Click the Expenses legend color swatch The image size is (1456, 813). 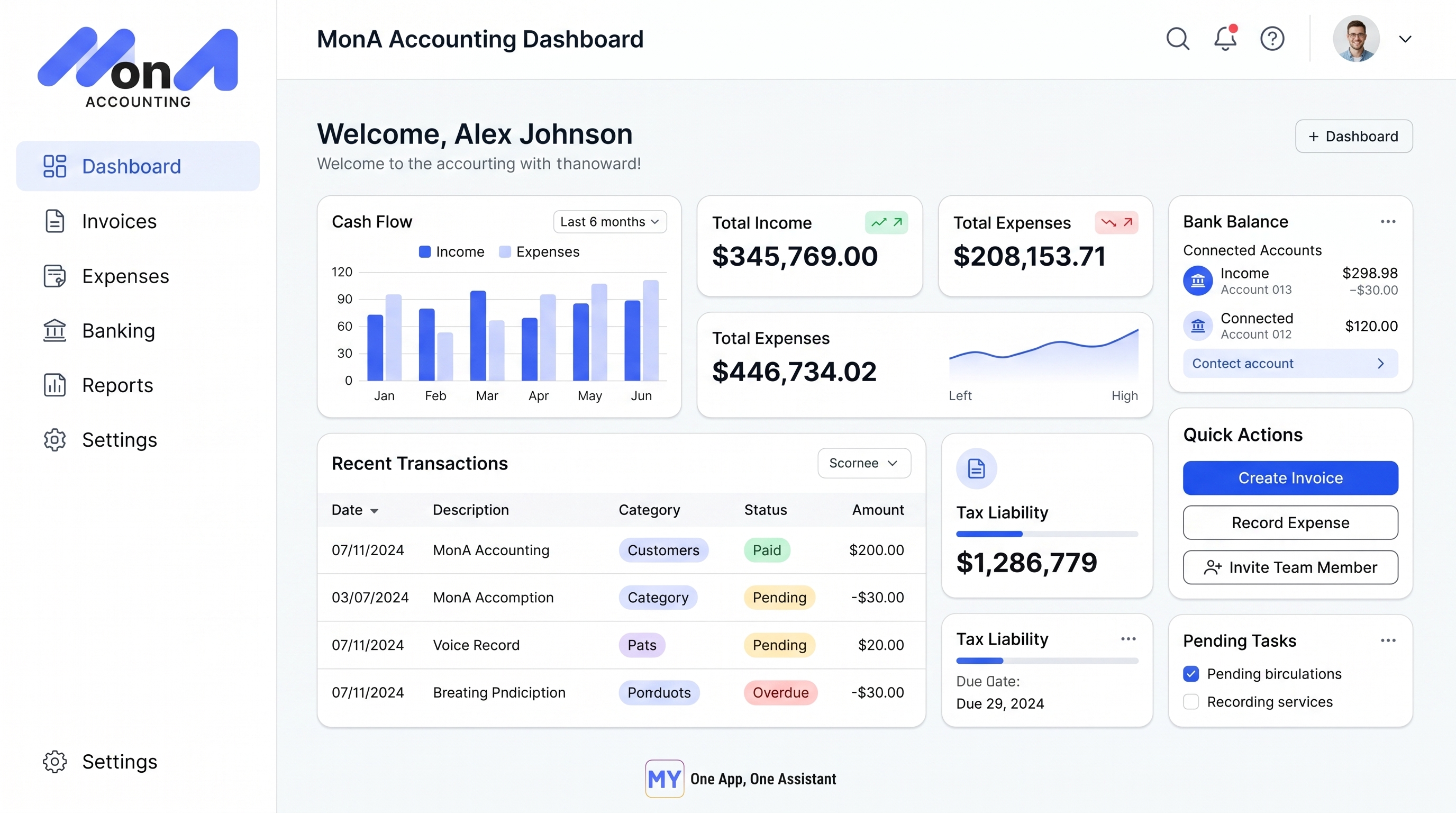pyautogui.click(x=505, y=251)
